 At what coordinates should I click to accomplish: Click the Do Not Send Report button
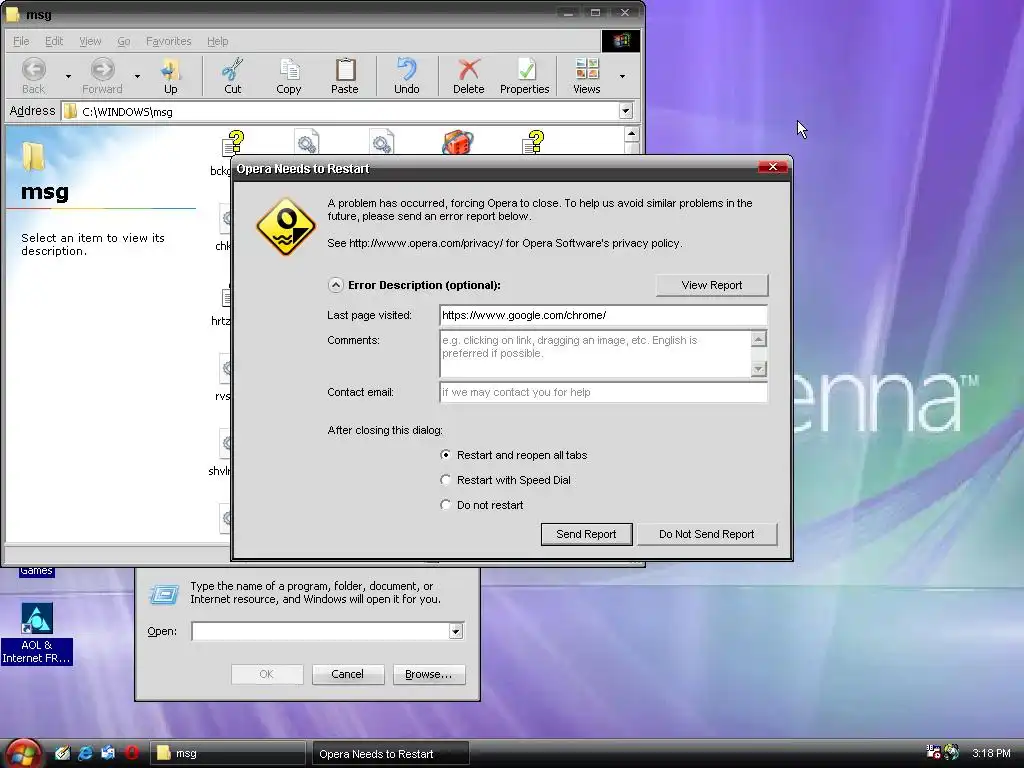pos(707,534)
